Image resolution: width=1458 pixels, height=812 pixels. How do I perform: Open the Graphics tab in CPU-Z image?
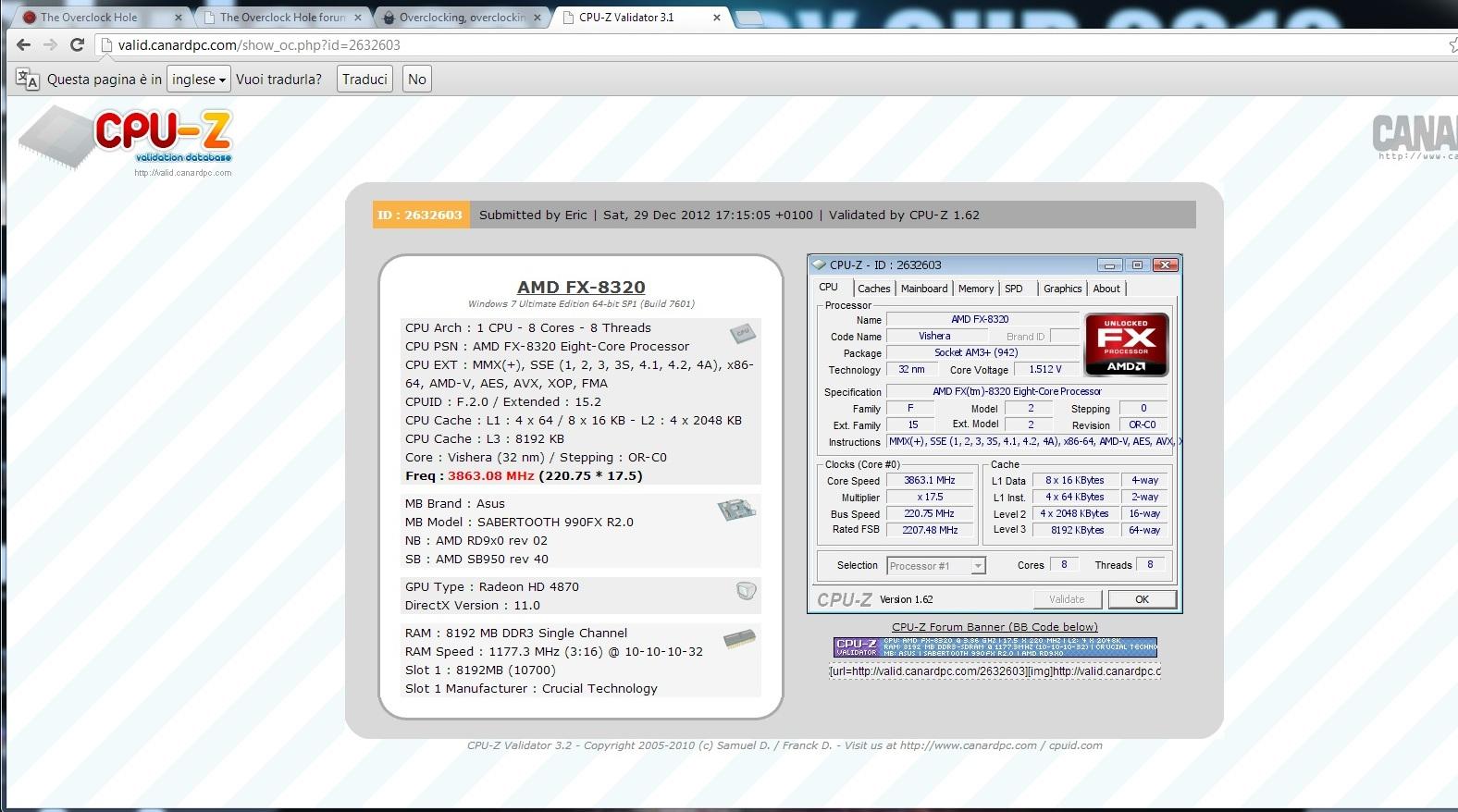(1062, 289)
